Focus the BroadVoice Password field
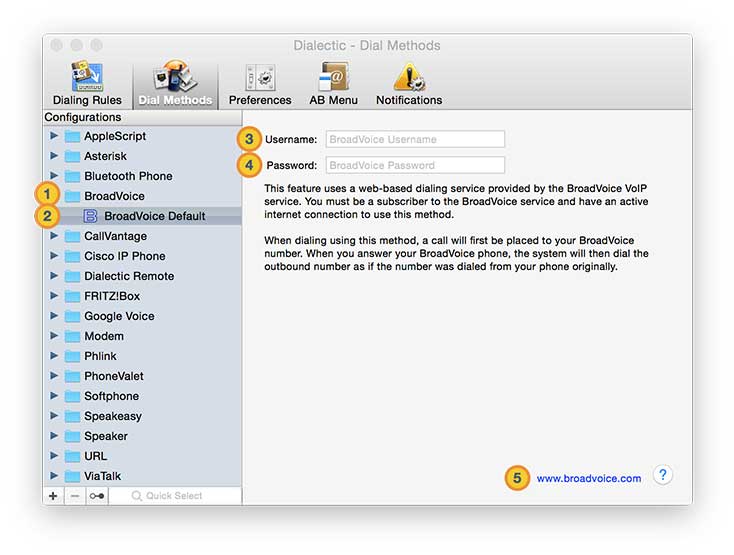Screen dimensions: 734x555 click(x=415, y=165)
